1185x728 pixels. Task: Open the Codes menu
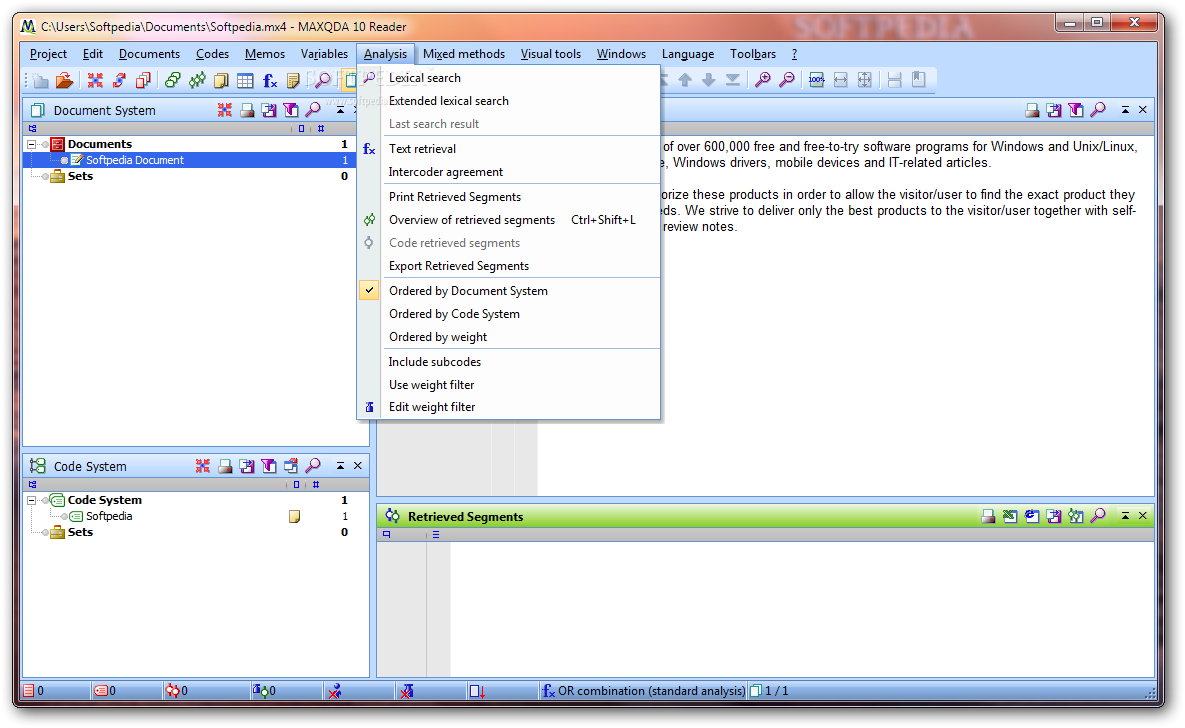click(212, 54)
